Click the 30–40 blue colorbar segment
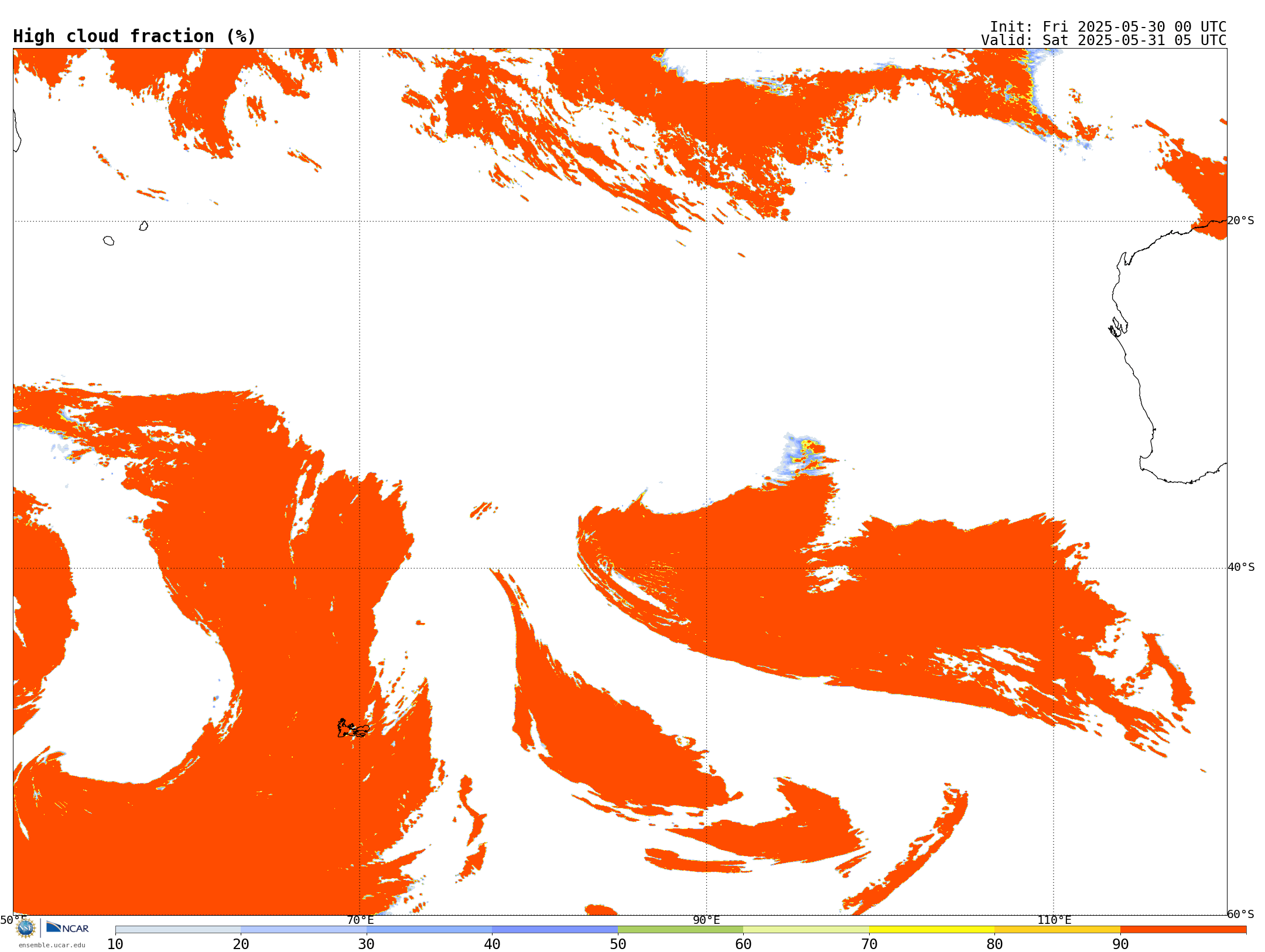Viewport: 1265px width, 952px height. point(429,929)
